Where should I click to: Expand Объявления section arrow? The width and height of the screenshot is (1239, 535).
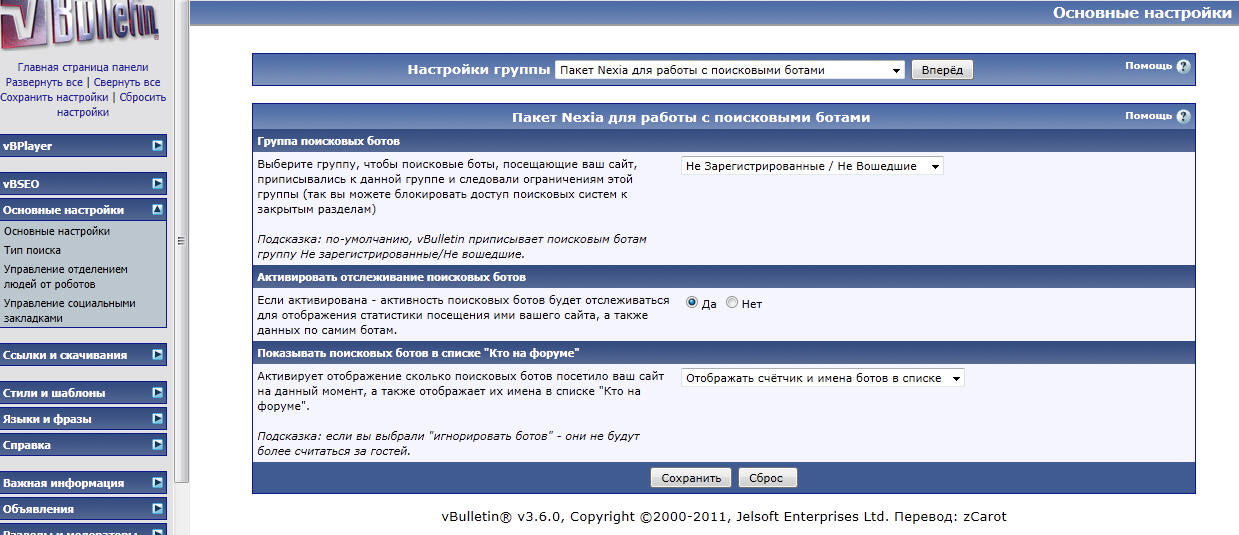click(157, 509)
